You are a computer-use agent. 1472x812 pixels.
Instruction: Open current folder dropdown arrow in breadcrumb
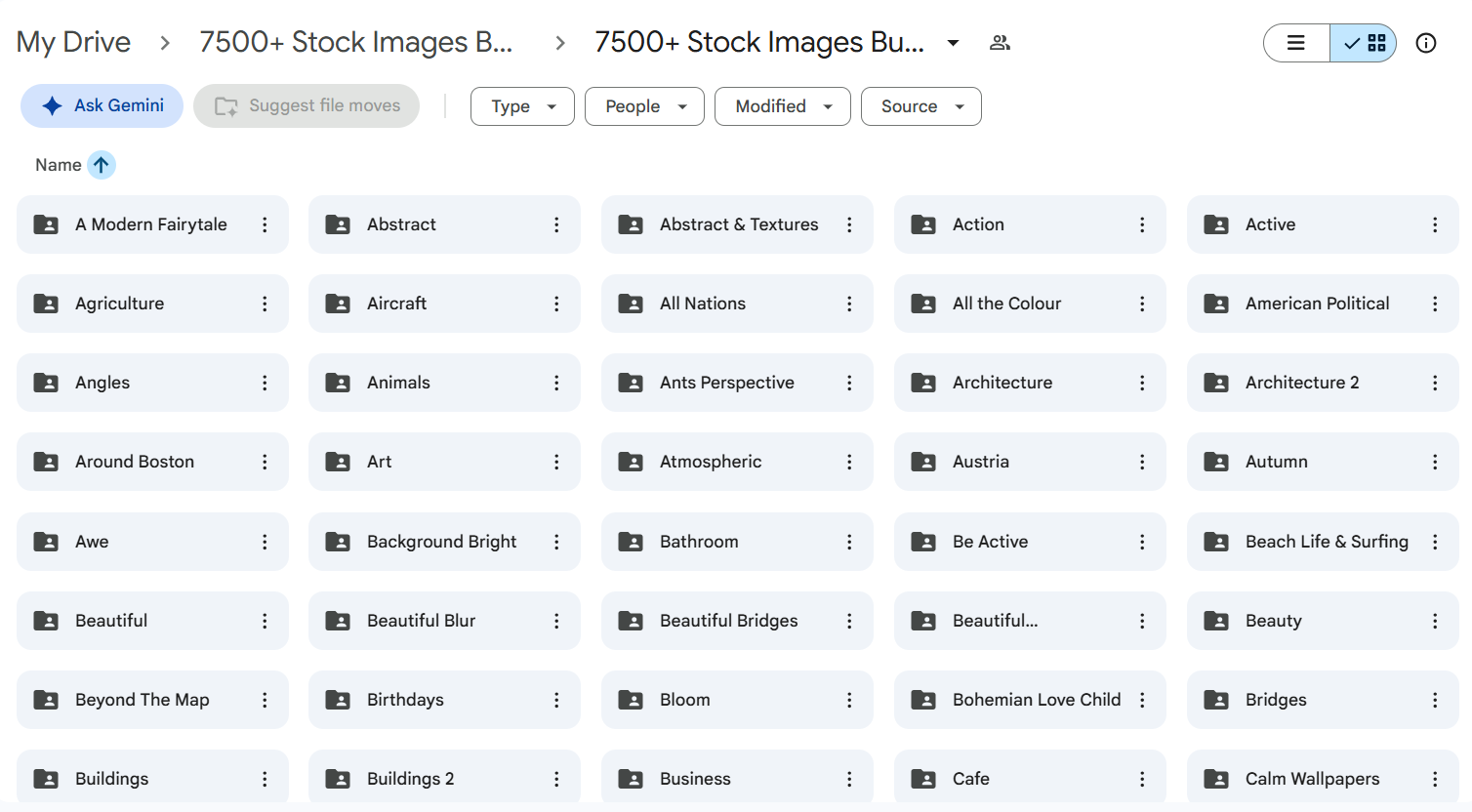tap(953, 43)
